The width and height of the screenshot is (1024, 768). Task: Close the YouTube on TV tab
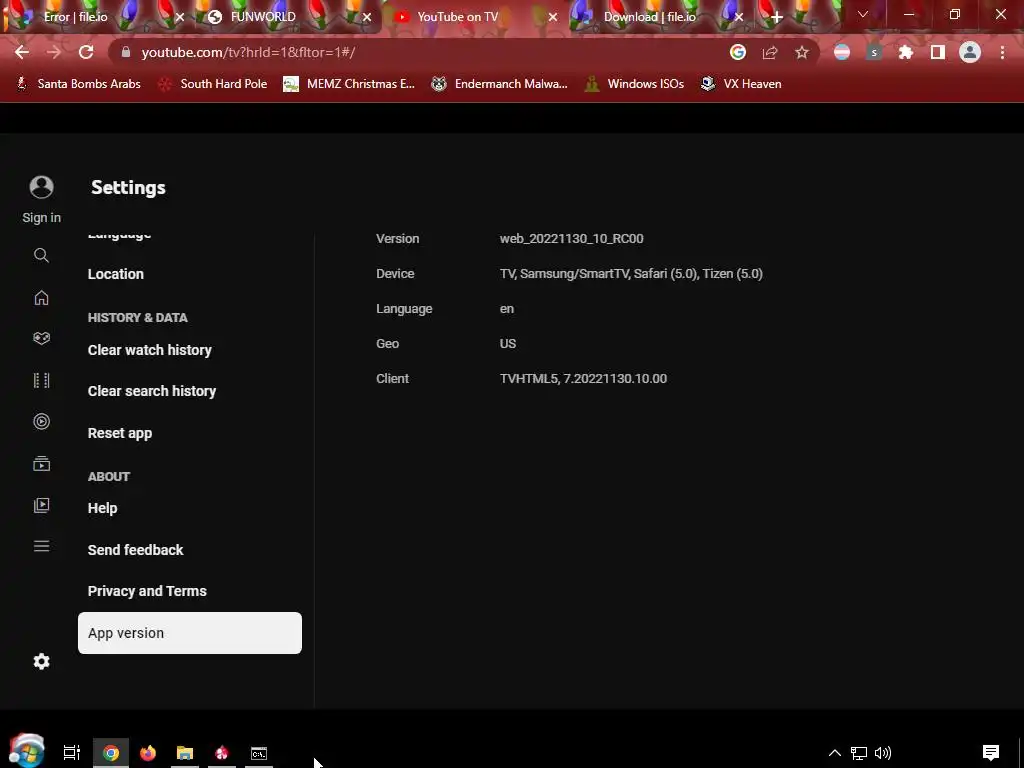[553, 18]
